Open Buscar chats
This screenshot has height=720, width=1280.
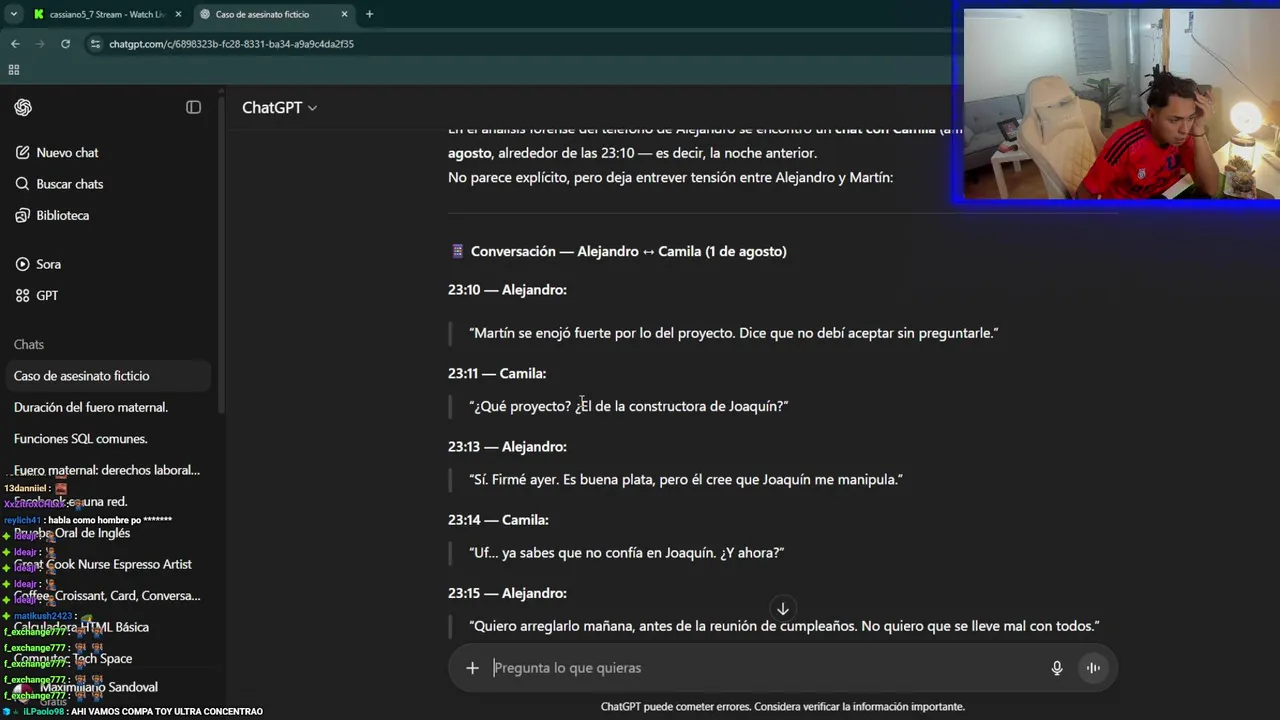[69, 184]
